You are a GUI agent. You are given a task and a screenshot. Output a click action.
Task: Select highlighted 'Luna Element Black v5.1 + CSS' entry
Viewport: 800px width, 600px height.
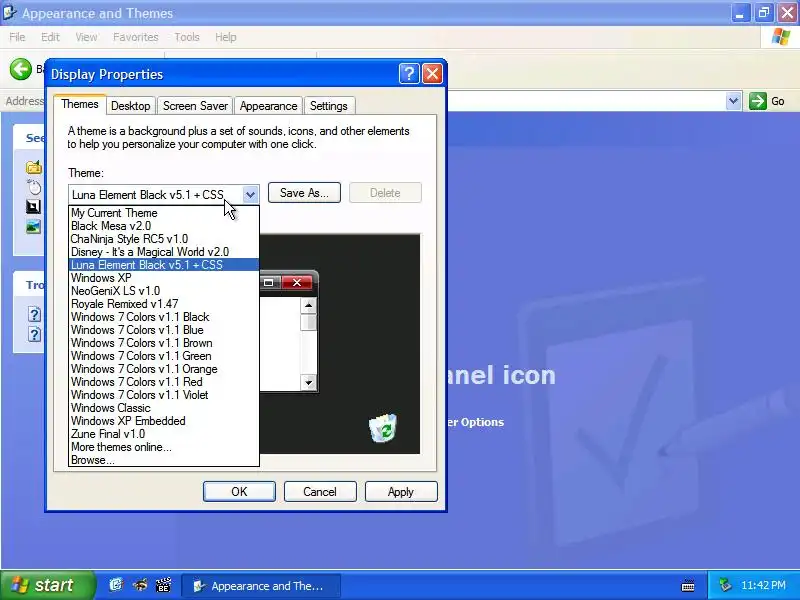[164, 265]
